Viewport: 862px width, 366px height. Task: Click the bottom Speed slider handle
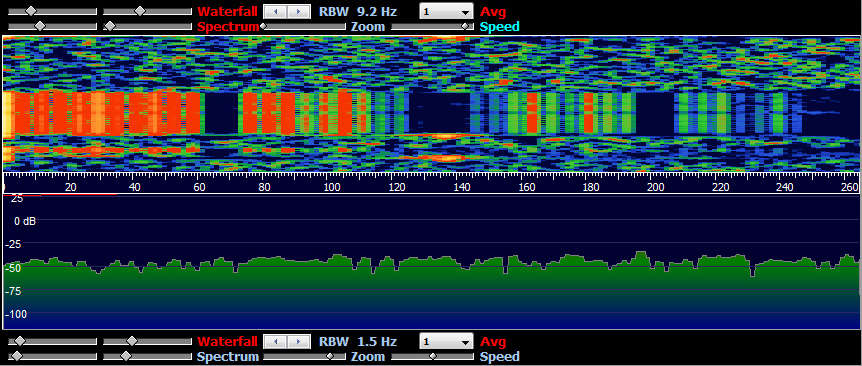point(433,356)
